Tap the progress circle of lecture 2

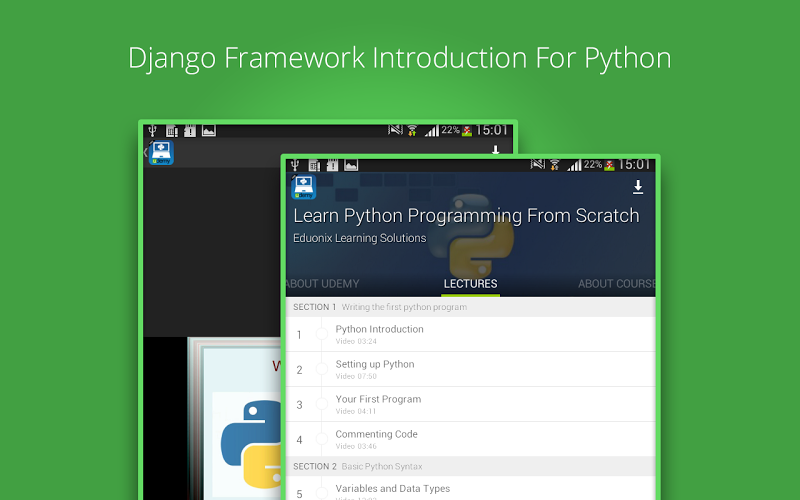pyautogui.click(x=321, y=369)
